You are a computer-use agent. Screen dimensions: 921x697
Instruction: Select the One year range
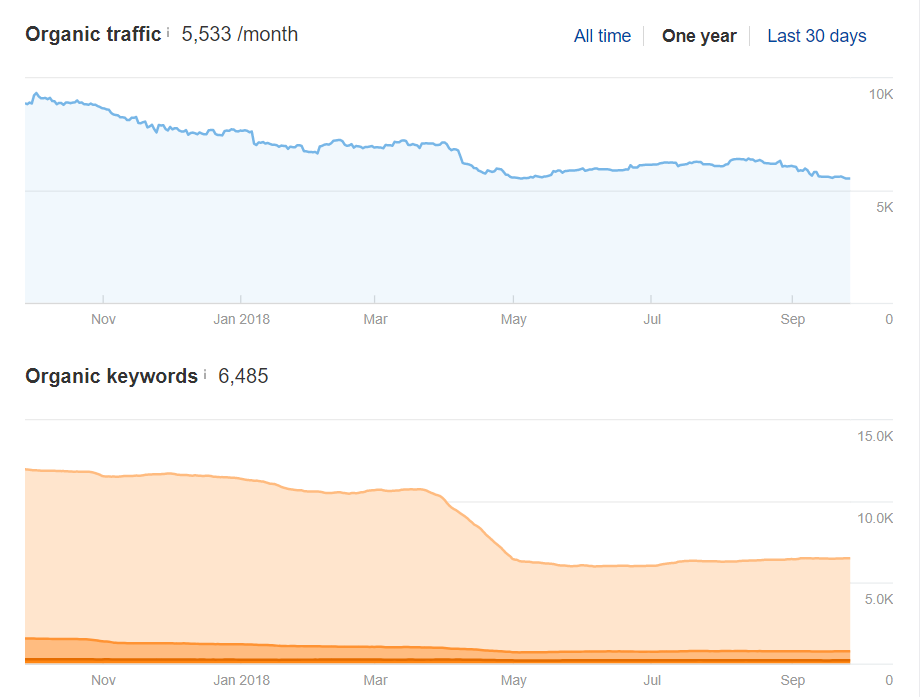(x=699, y=36)
